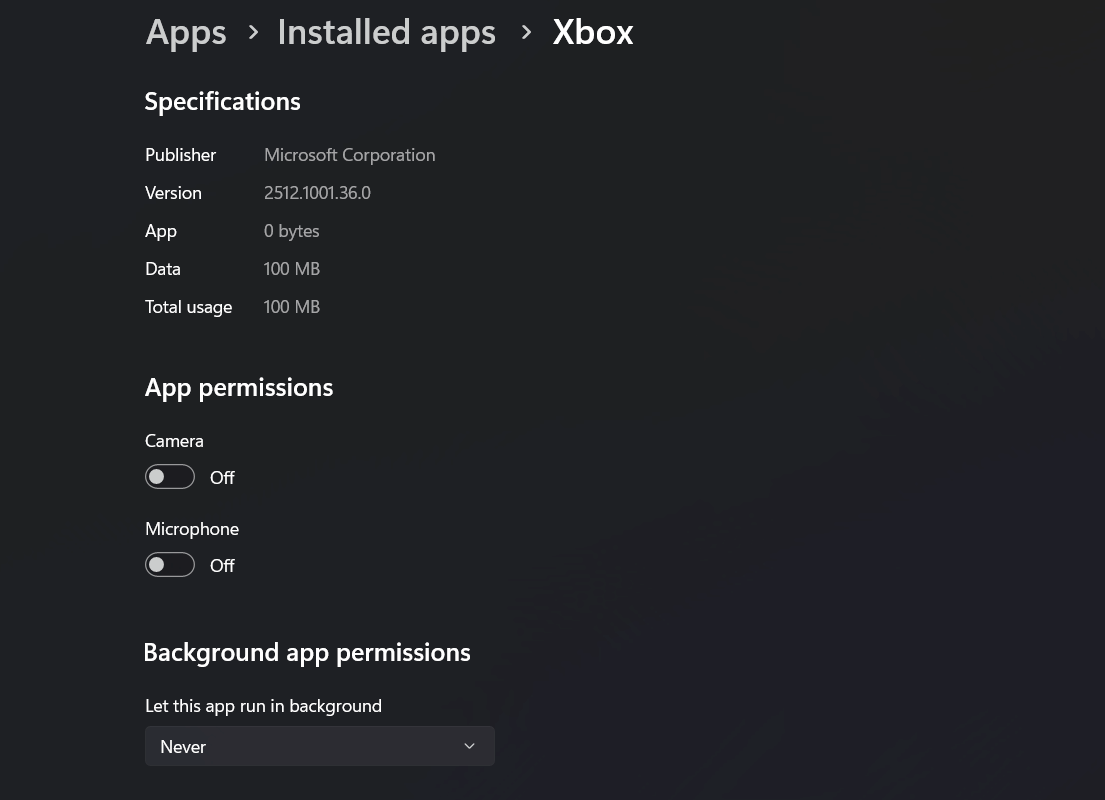The image size is (1105, 800).
Task: Click the Background app permissions heading
Action: pyautogui.click(x=307, y=652)
